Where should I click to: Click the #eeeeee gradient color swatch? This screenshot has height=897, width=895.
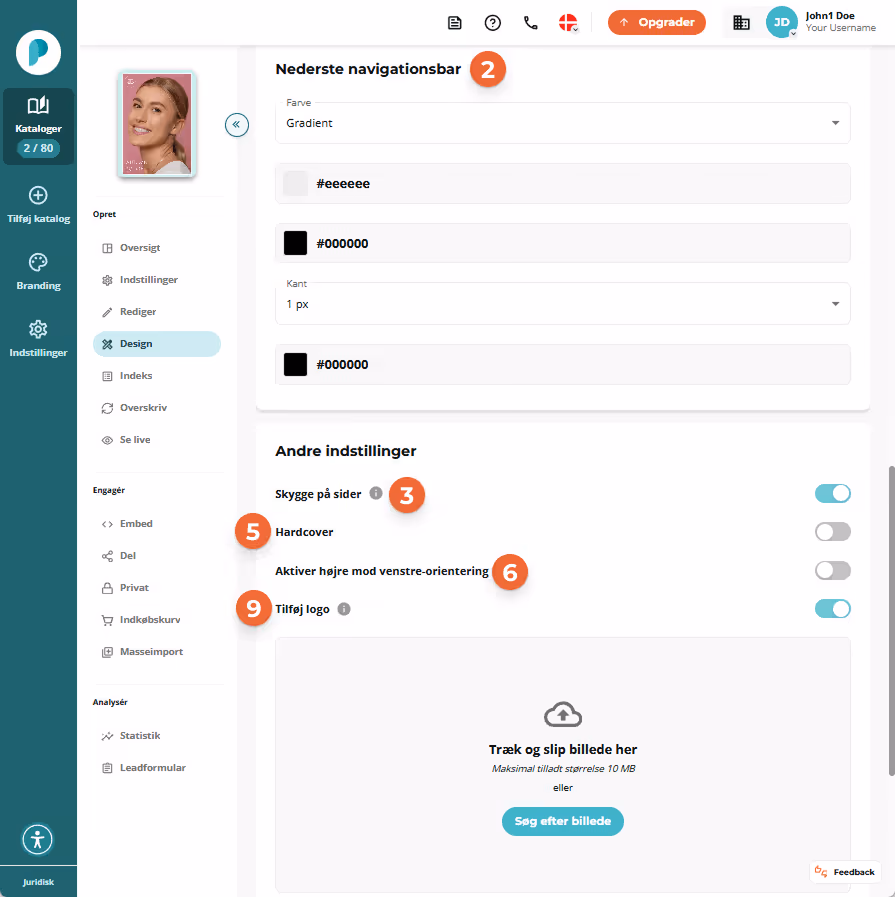pyautogui.click(x=296, y=184)
